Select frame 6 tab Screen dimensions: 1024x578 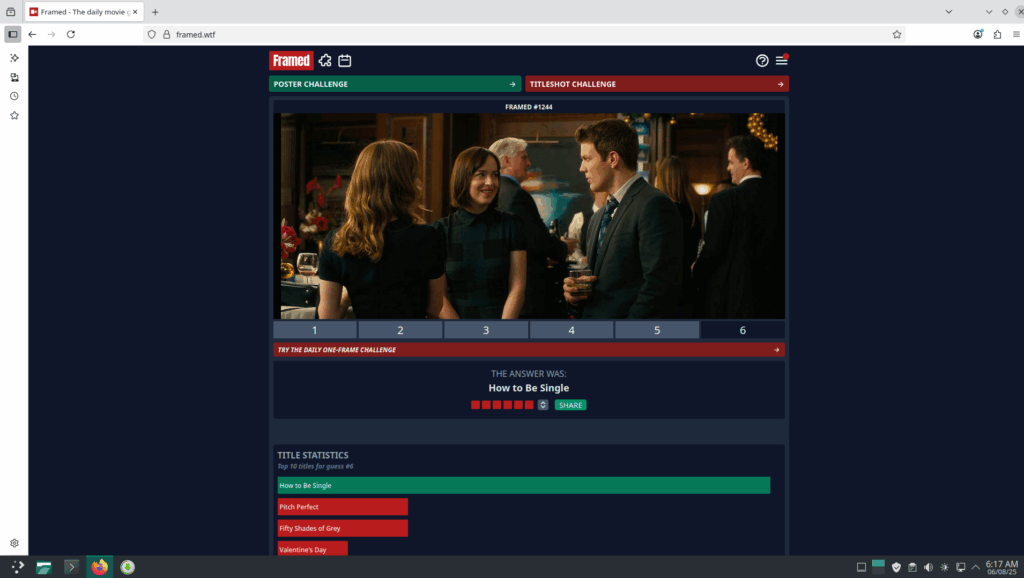pyautogui.click(x=742, y=330)
